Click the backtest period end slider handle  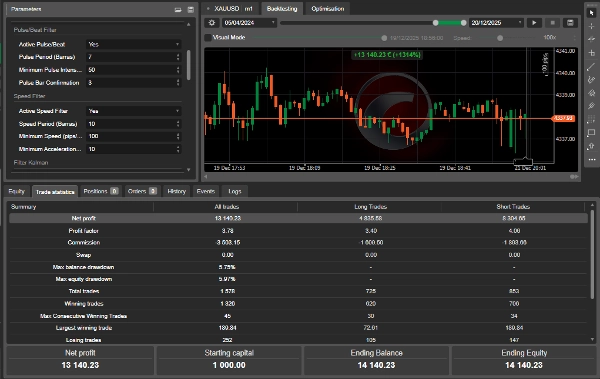click(x=463, y=23)
